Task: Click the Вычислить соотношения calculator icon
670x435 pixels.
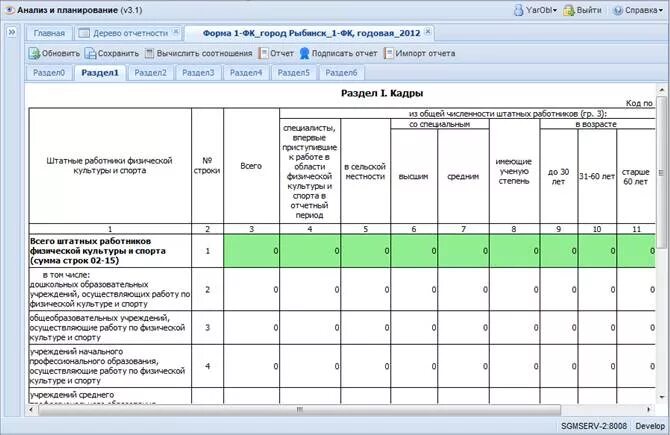Action: [149, 53]
